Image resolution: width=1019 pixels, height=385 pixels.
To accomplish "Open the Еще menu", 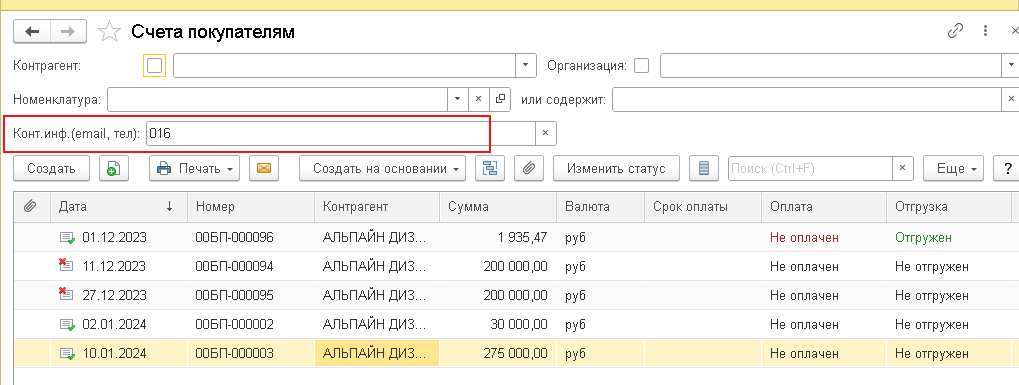I will tap(953, 168).
